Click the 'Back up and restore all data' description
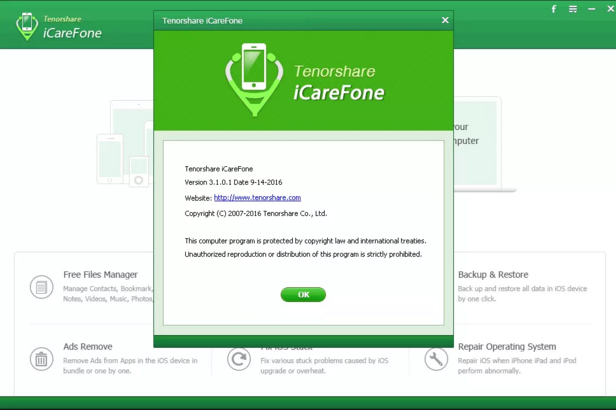 pos(522,293)
